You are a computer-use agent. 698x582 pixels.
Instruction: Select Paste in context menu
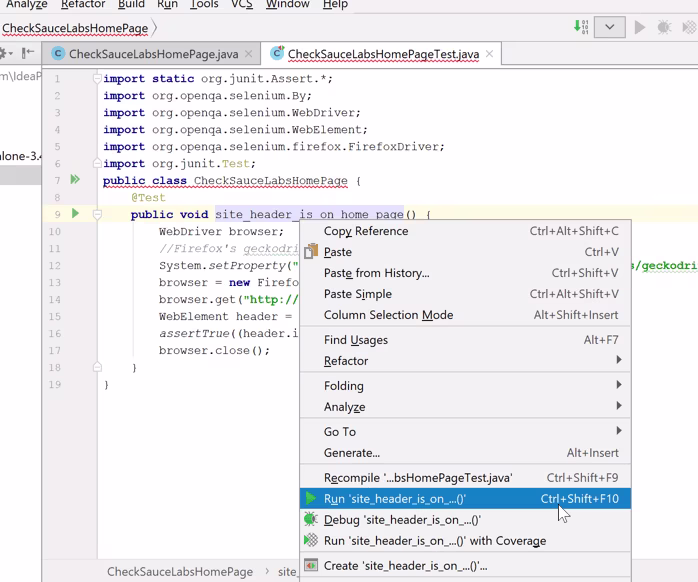[x=465, y=252]
